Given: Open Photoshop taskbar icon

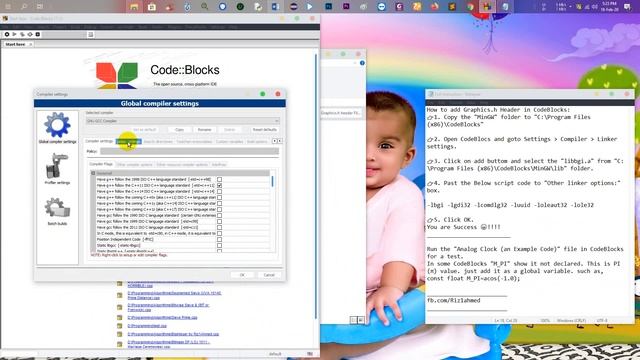Looking at the screenshot, I should click(x=329, y=7).
